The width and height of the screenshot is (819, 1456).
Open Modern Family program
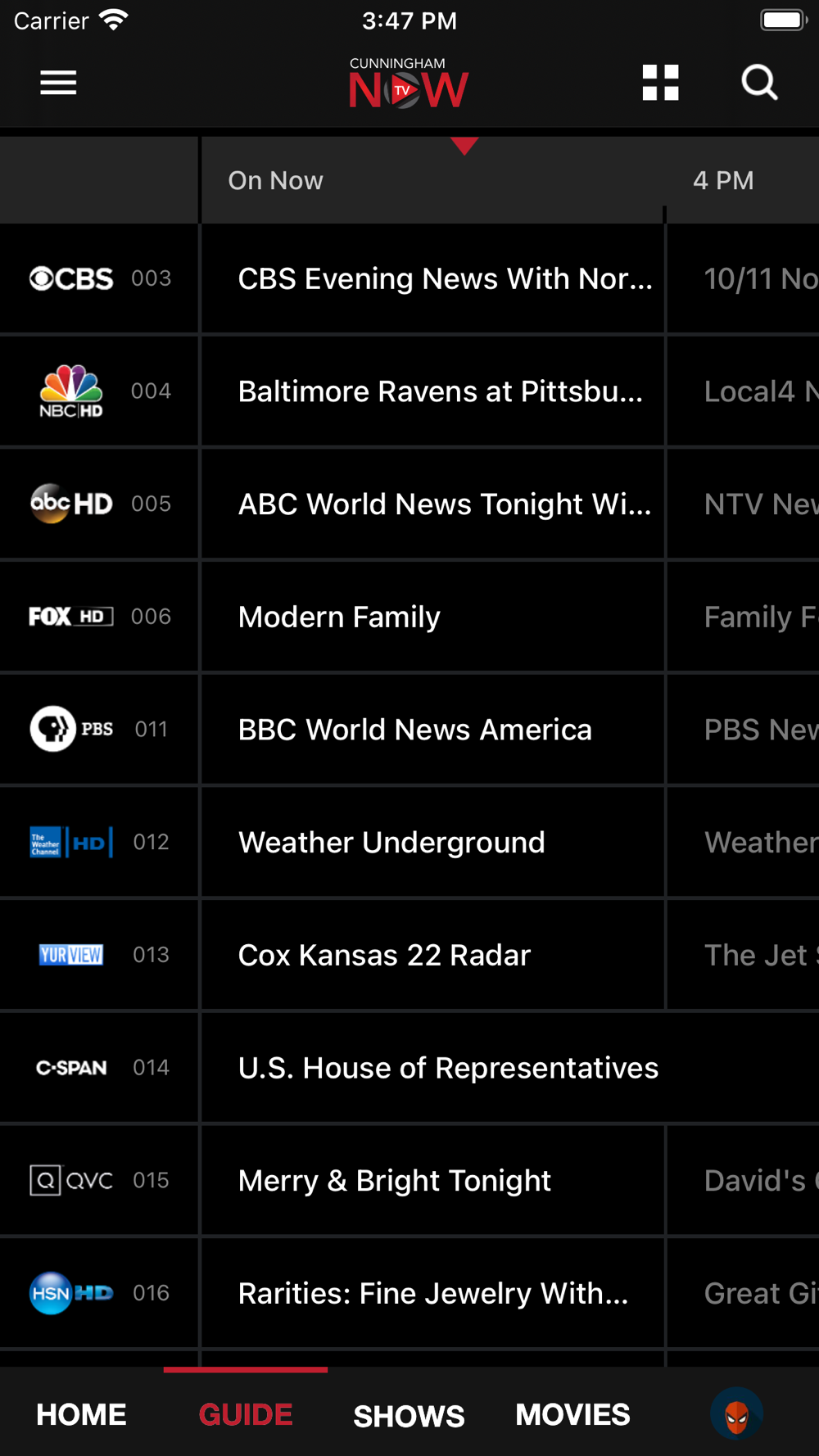pos(432,617)
